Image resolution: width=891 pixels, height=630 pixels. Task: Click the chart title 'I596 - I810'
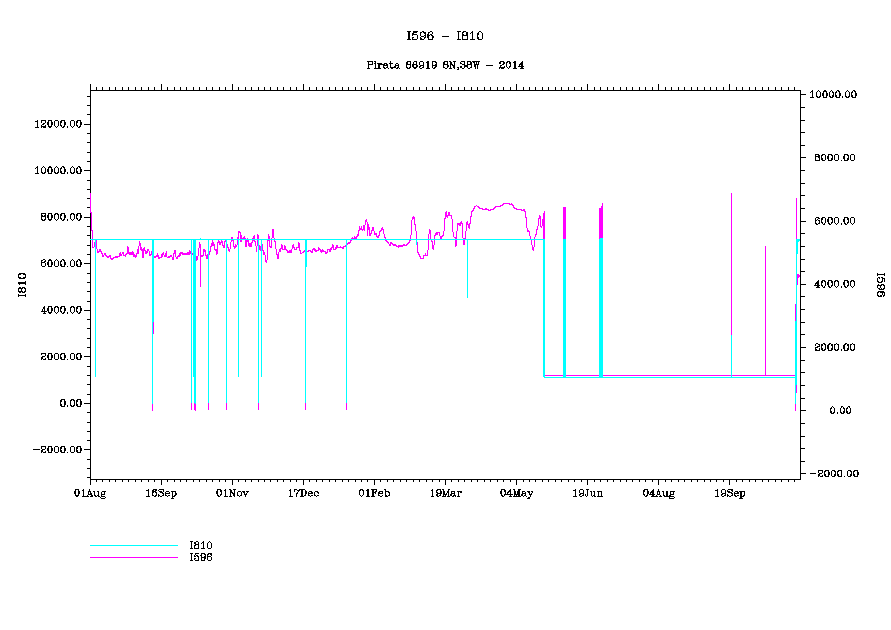pos(445,36)
